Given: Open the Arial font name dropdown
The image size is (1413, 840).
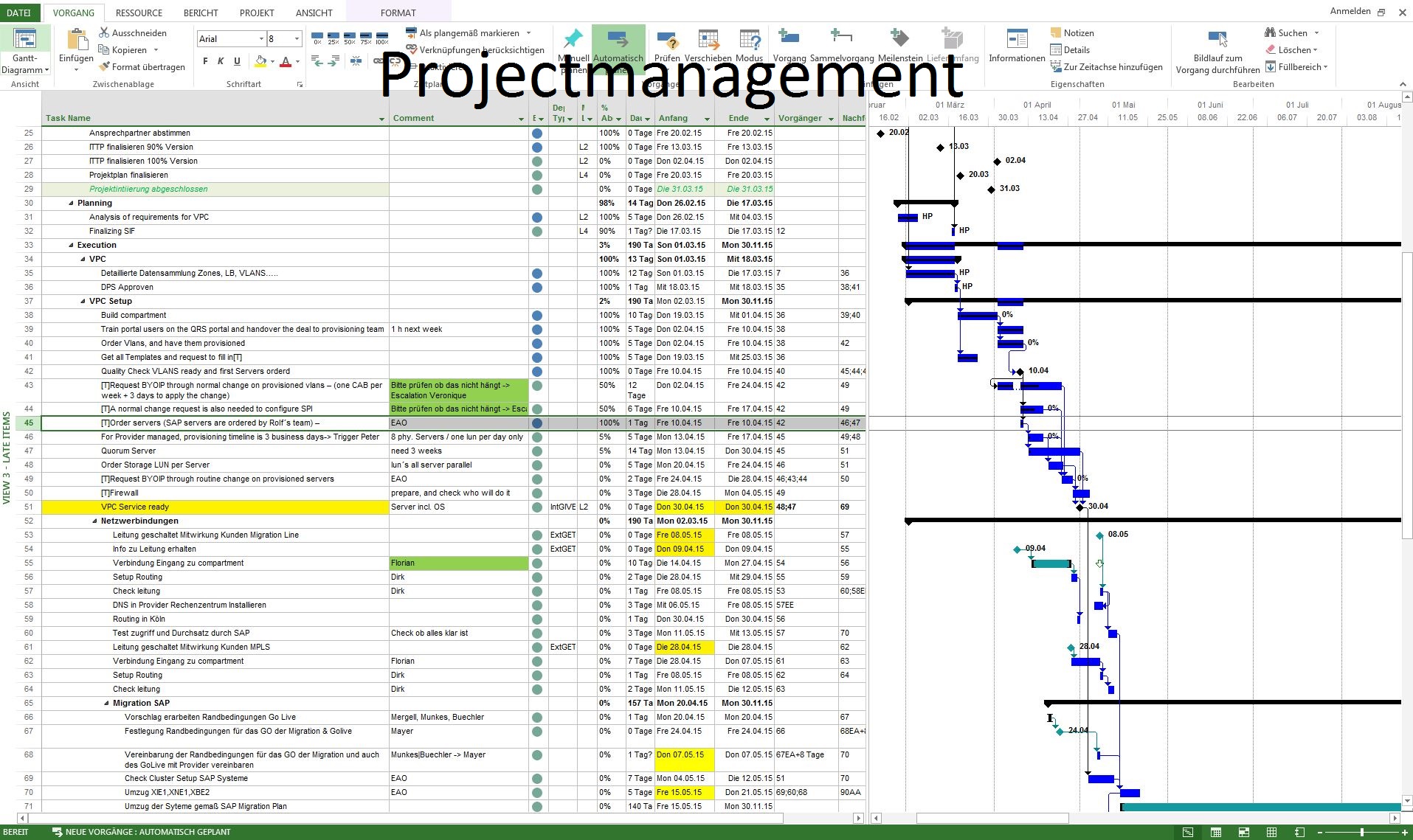Looking at the screenshot, I should tap(261, 38).
